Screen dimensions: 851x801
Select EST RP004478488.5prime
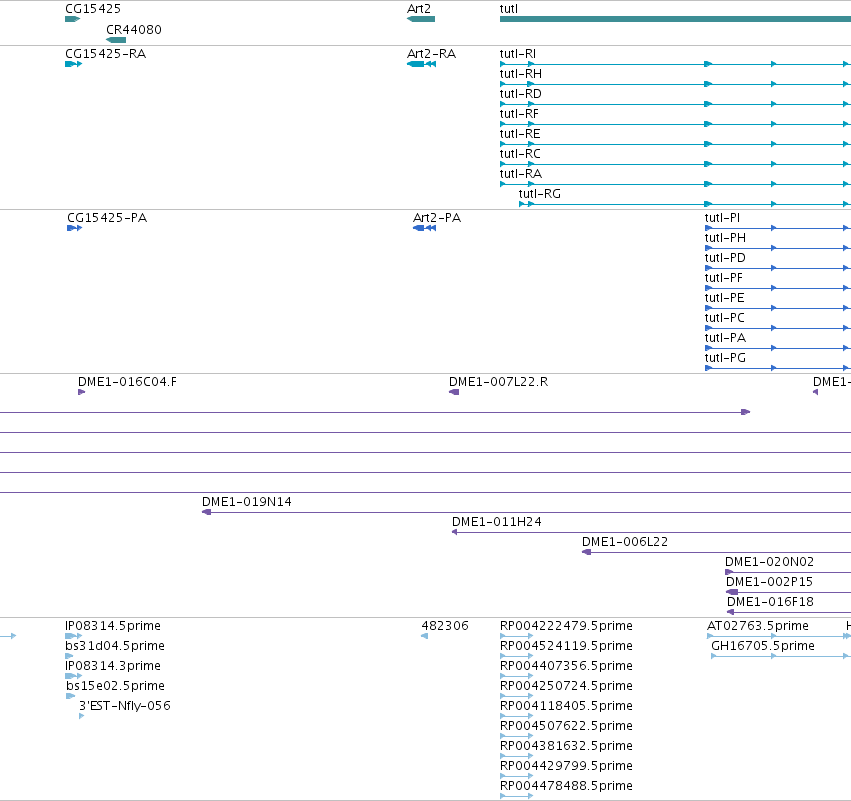566,786
